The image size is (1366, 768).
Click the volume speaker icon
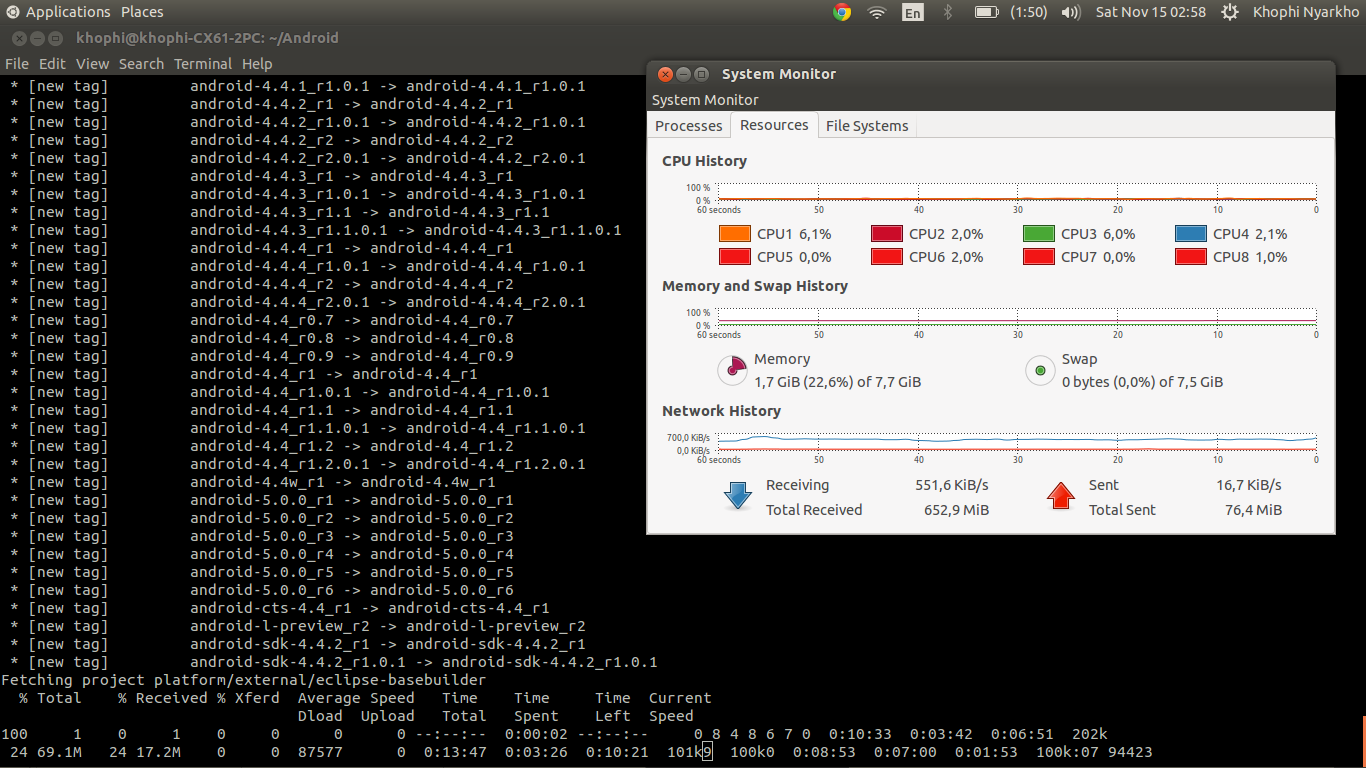tap(1071, 12)
